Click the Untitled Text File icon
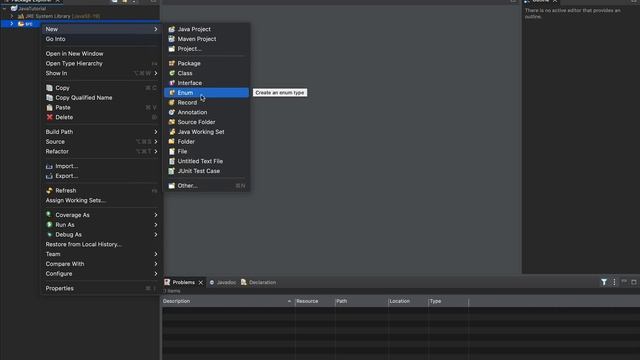 172,161
